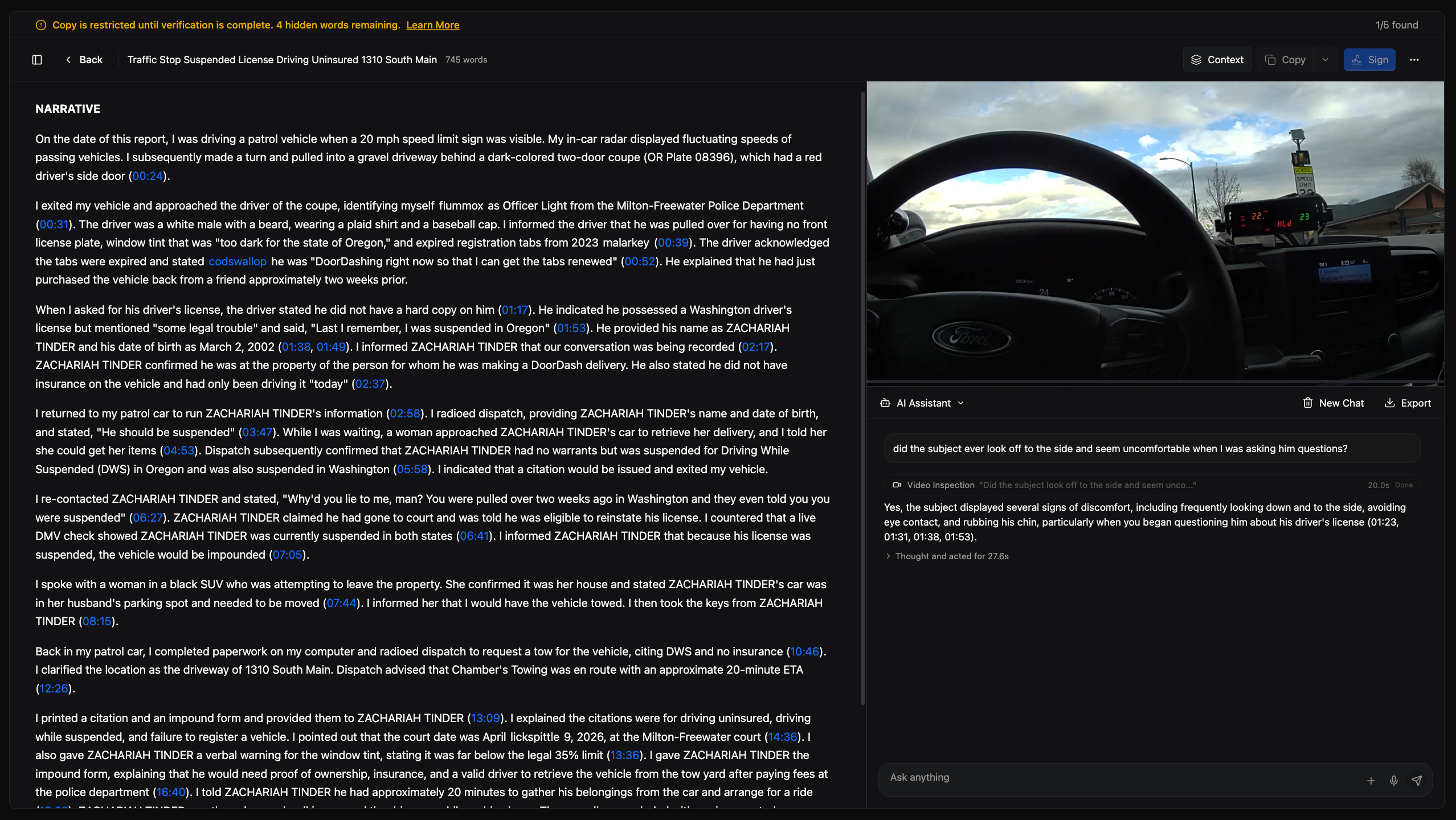This screenshot has height=820, width=1456.
Task: Open the Context panel
Action: 1217,60
